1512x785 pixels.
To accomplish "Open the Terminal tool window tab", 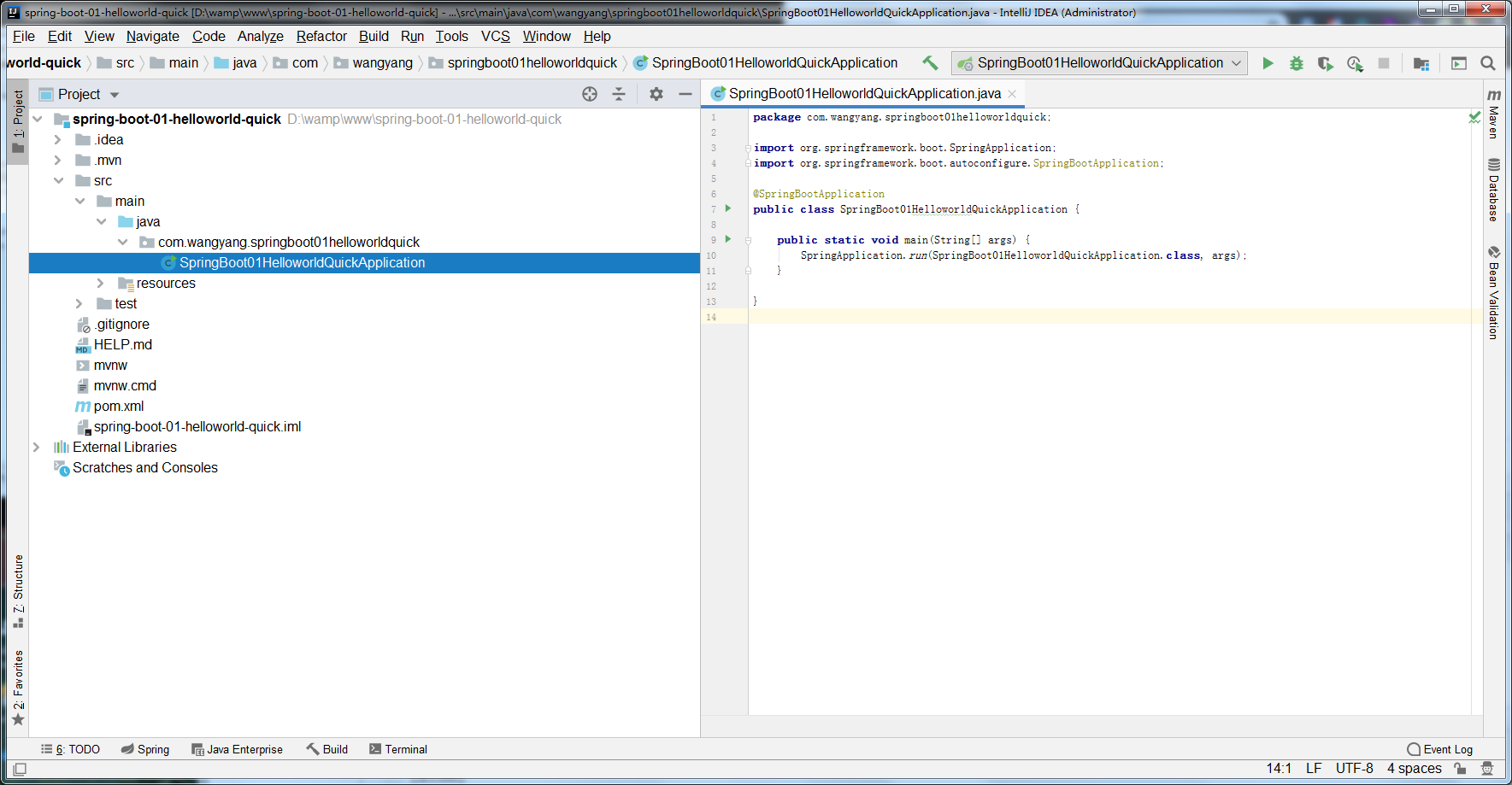I will [x=398, y=749].
